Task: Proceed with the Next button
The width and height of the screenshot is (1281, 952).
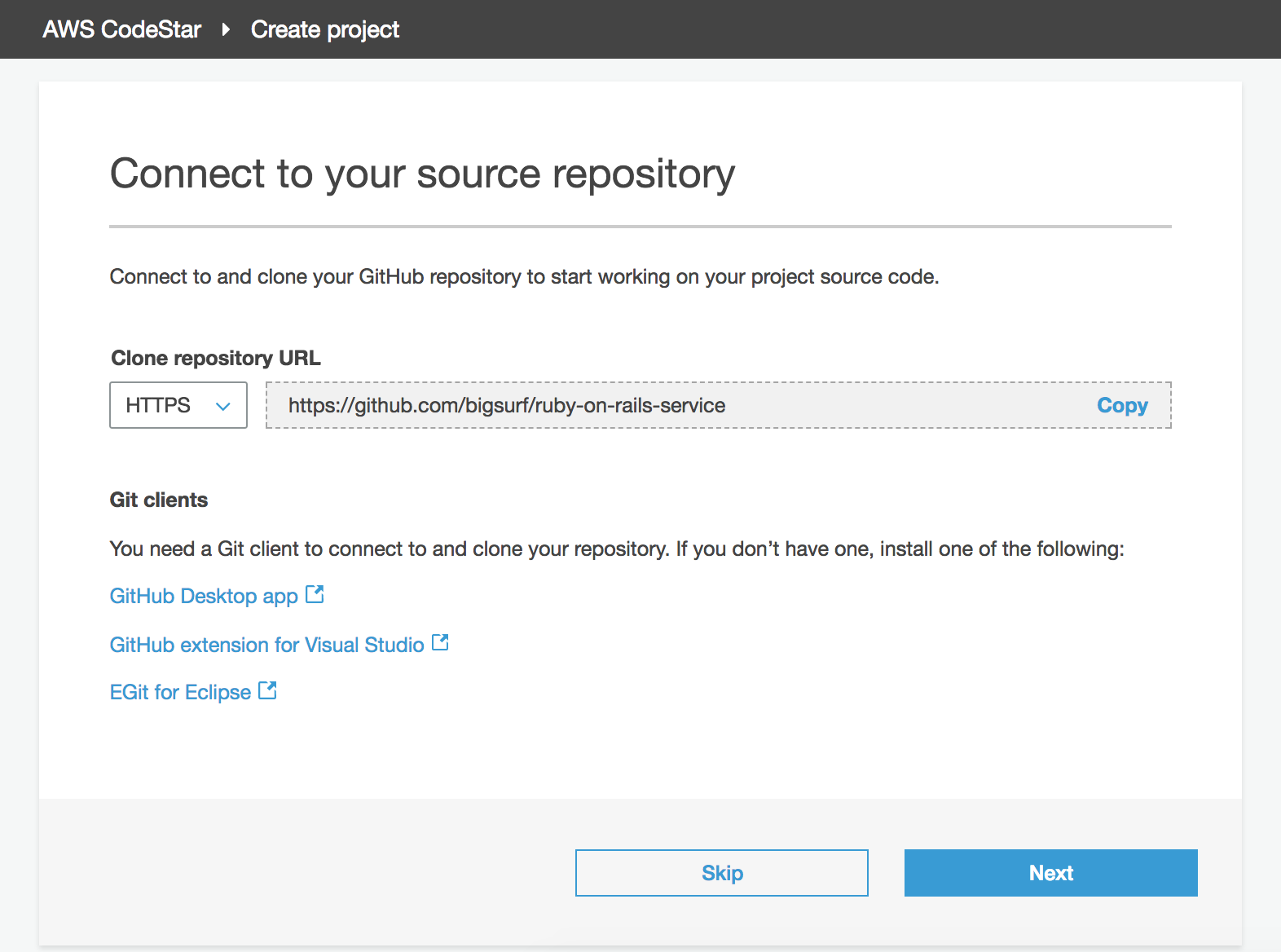Action: [1050, 873]
